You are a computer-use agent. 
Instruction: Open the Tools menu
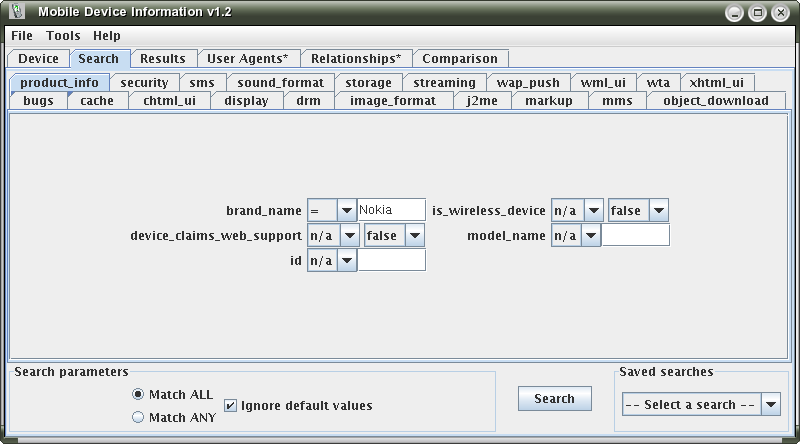pos(63,36)
